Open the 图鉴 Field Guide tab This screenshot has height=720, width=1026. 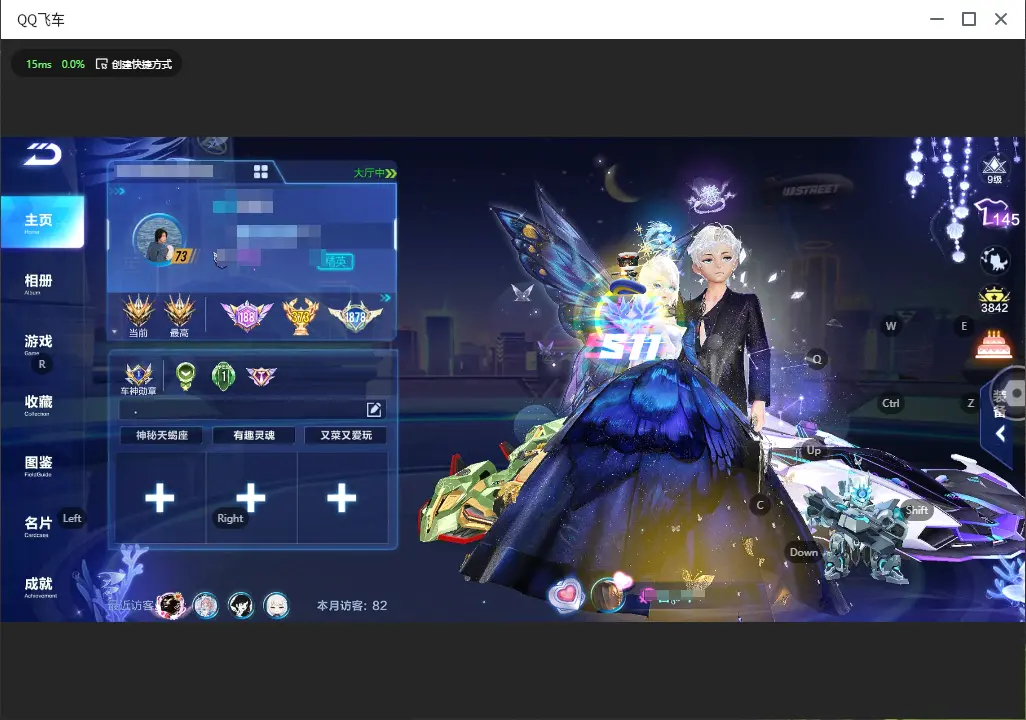(x=38, y=465)
